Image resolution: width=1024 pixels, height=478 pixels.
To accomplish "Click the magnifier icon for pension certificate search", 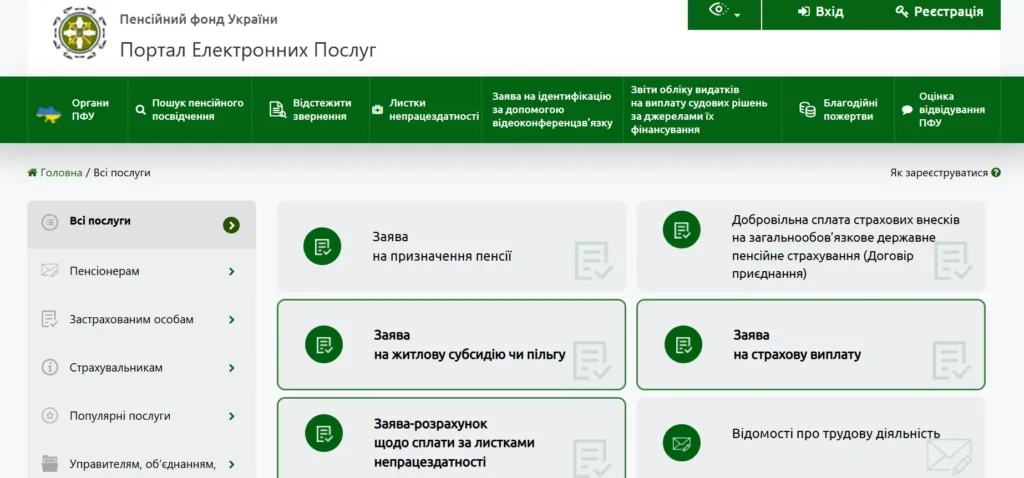I will (x=140, y=110).
